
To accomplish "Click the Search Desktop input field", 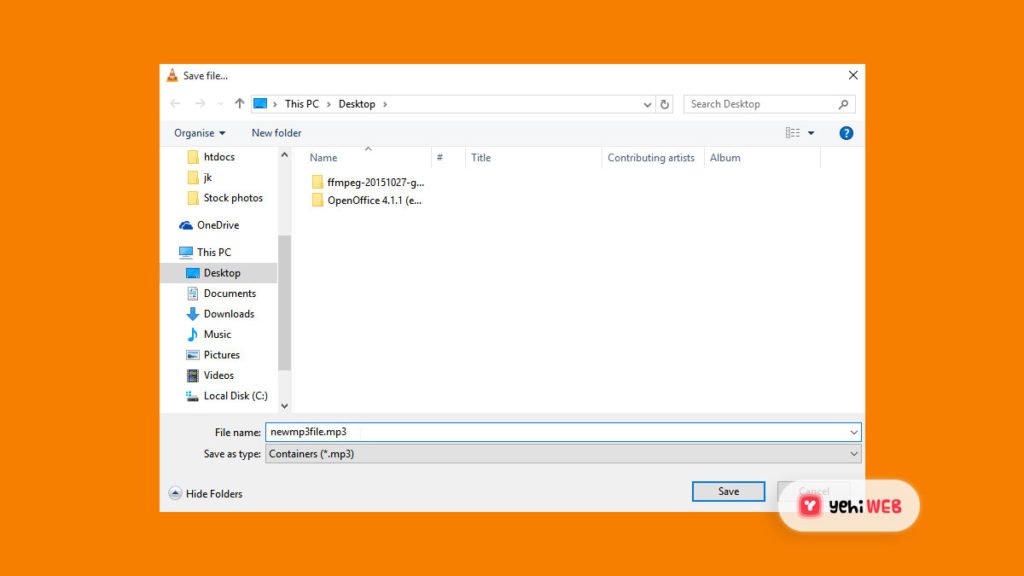I will click(760, 104).
